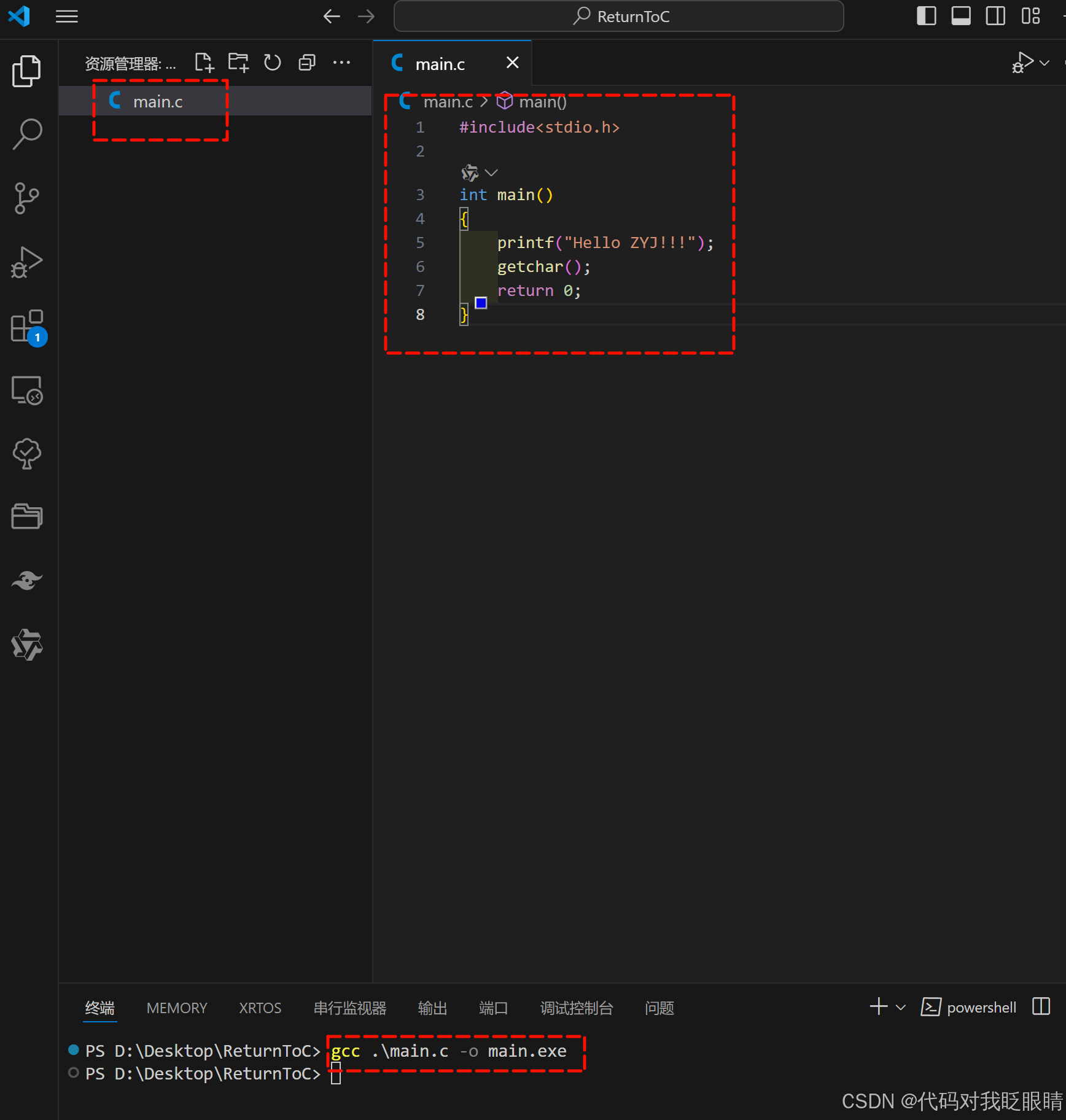The image size is (1066, 1120).
Task: Open Explorer more actions ellipsis
Action: click(341, 63)
